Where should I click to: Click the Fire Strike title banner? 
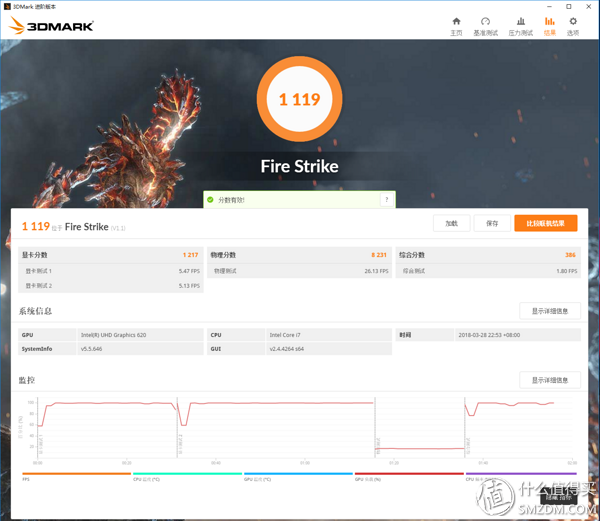point(299,166)
